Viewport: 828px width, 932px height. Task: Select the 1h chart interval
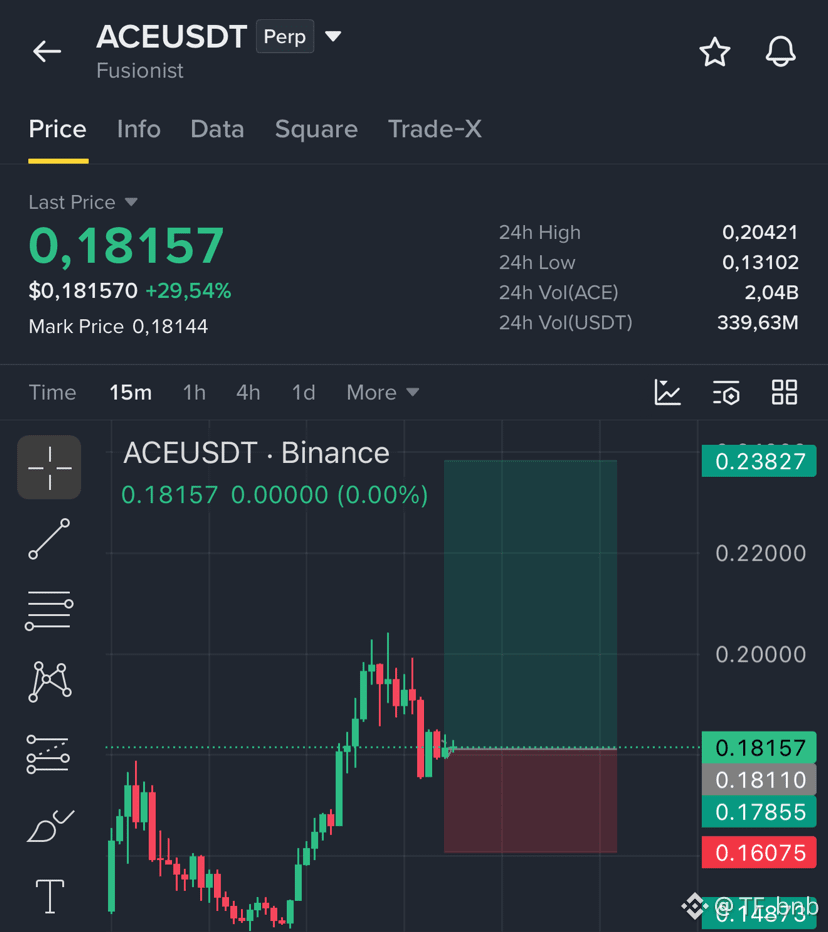pos(194,392)
